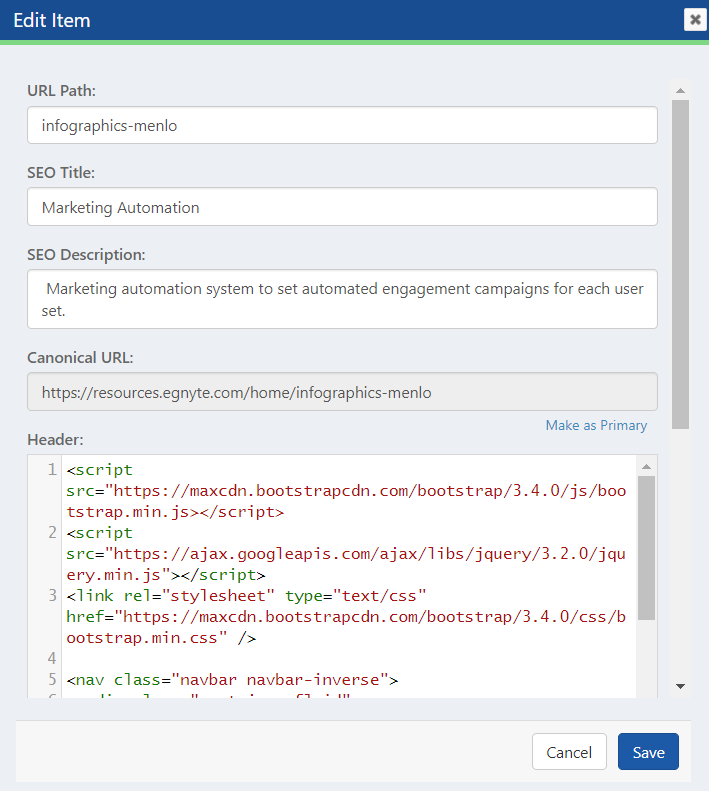Click the dialog scrollbar up arrow

point(680,91)
